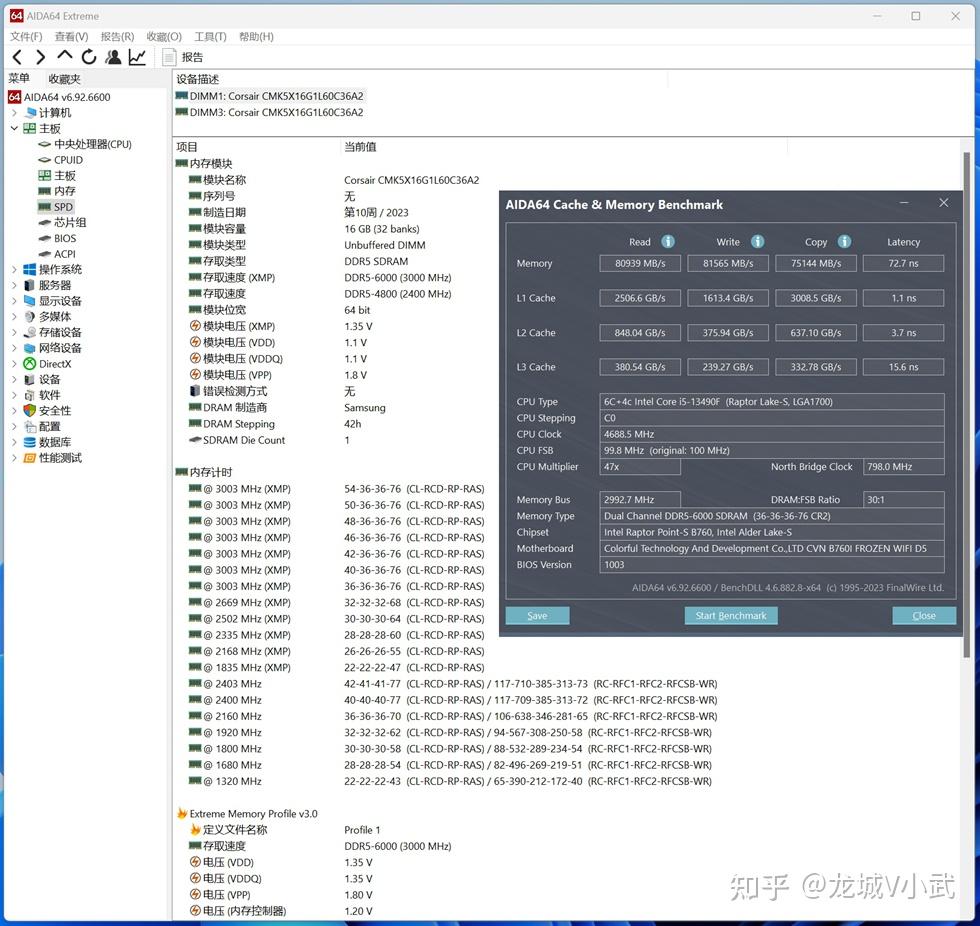
Task: Click the Memory Latency value 72.7 ns
Action: 904,264
